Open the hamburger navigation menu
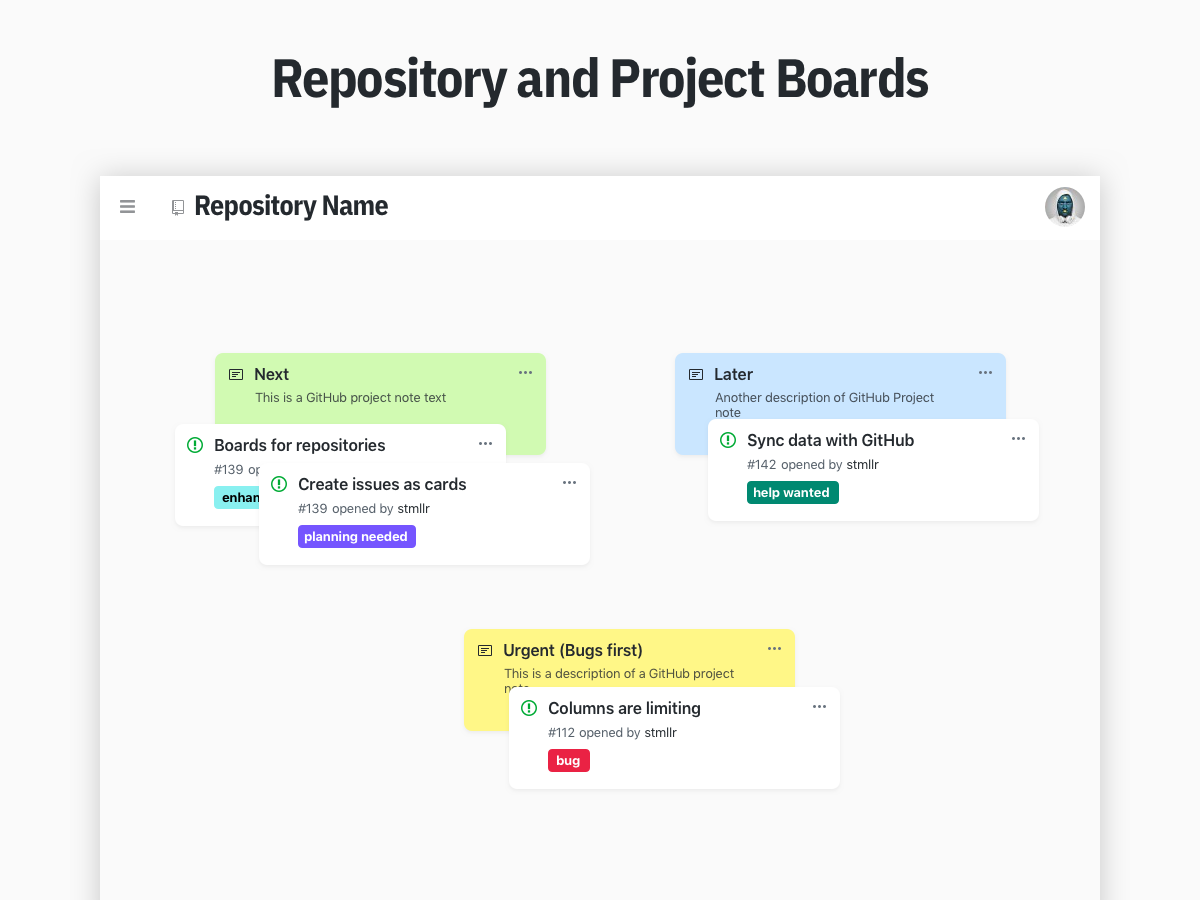Image resolution: width=1200 pixels, height=900 pixels. [127, 206]
